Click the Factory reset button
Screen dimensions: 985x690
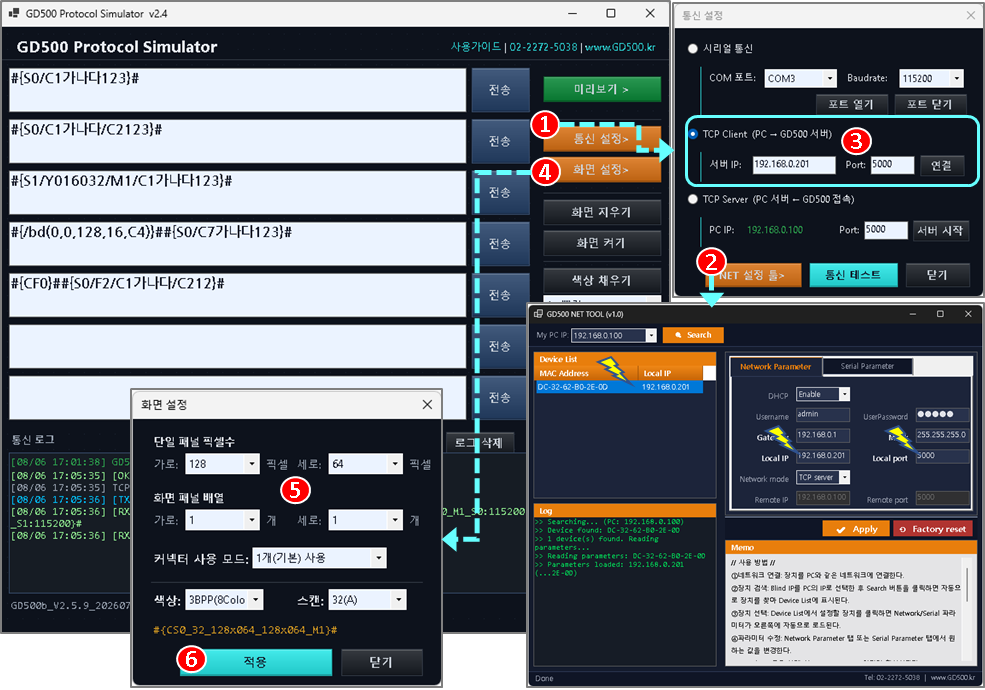[933, 529]
